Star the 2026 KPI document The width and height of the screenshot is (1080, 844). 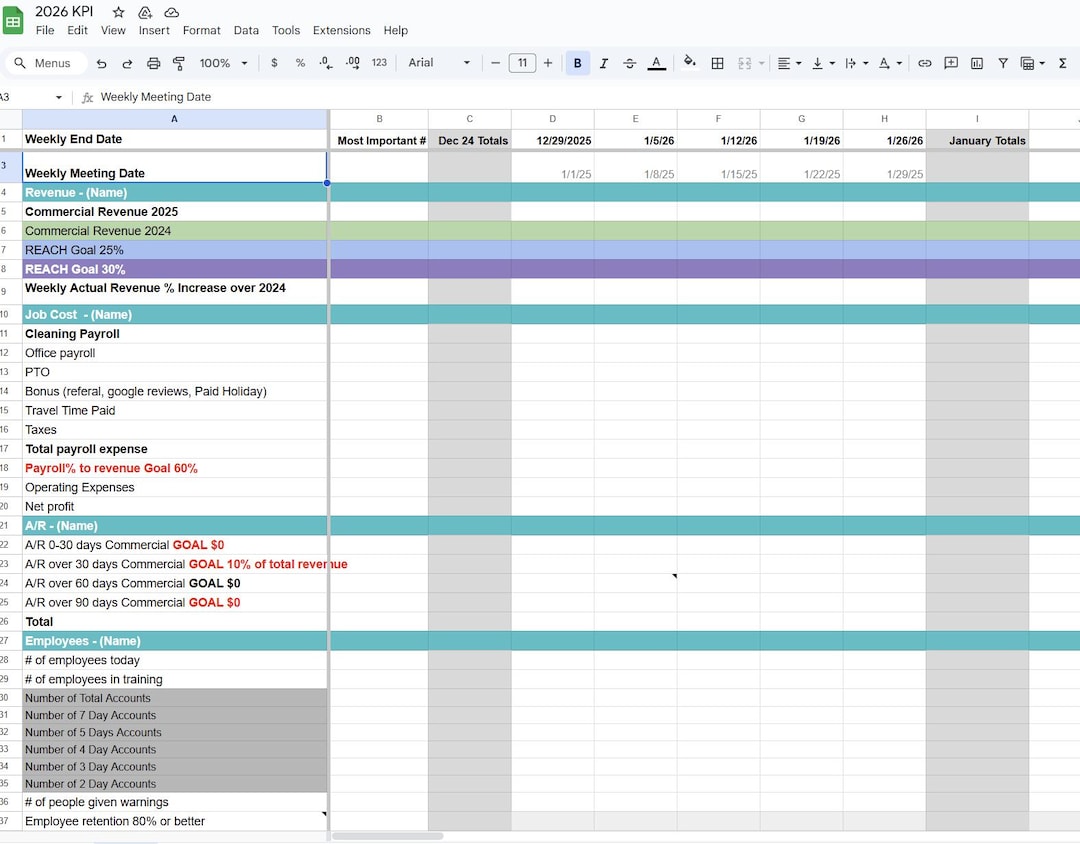click(x=118, y=12)
